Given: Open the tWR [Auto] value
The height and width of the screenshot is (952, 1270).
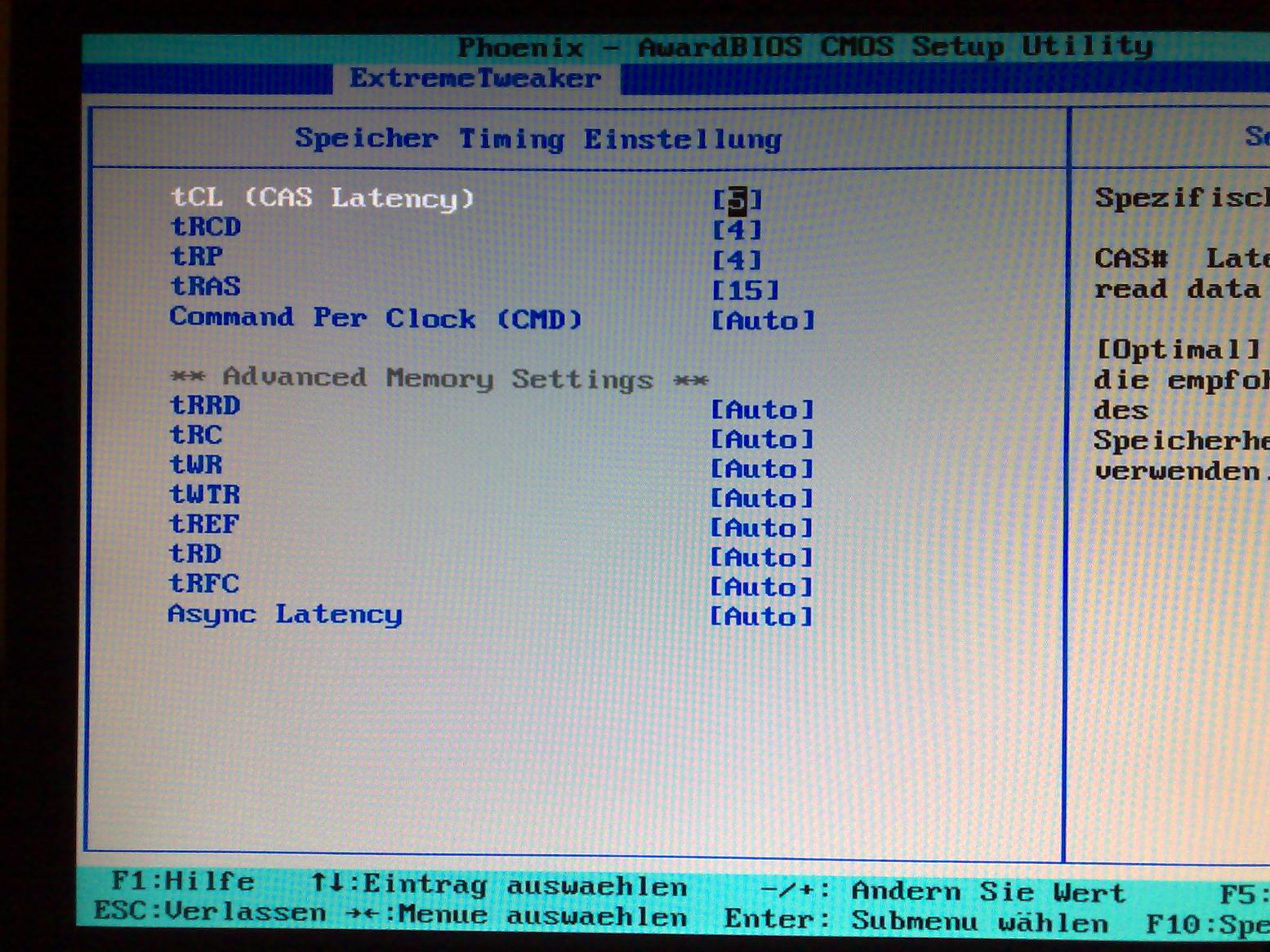Looking at the screenshot, I should [762, 469].
